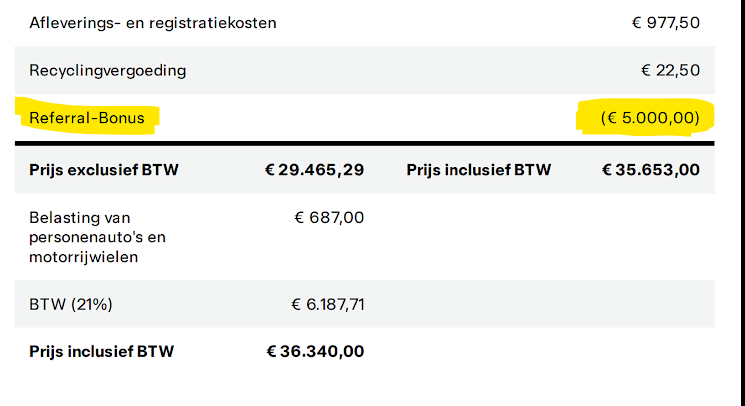Select the € 6.187,71 BTW amount

tap(327, 304)
